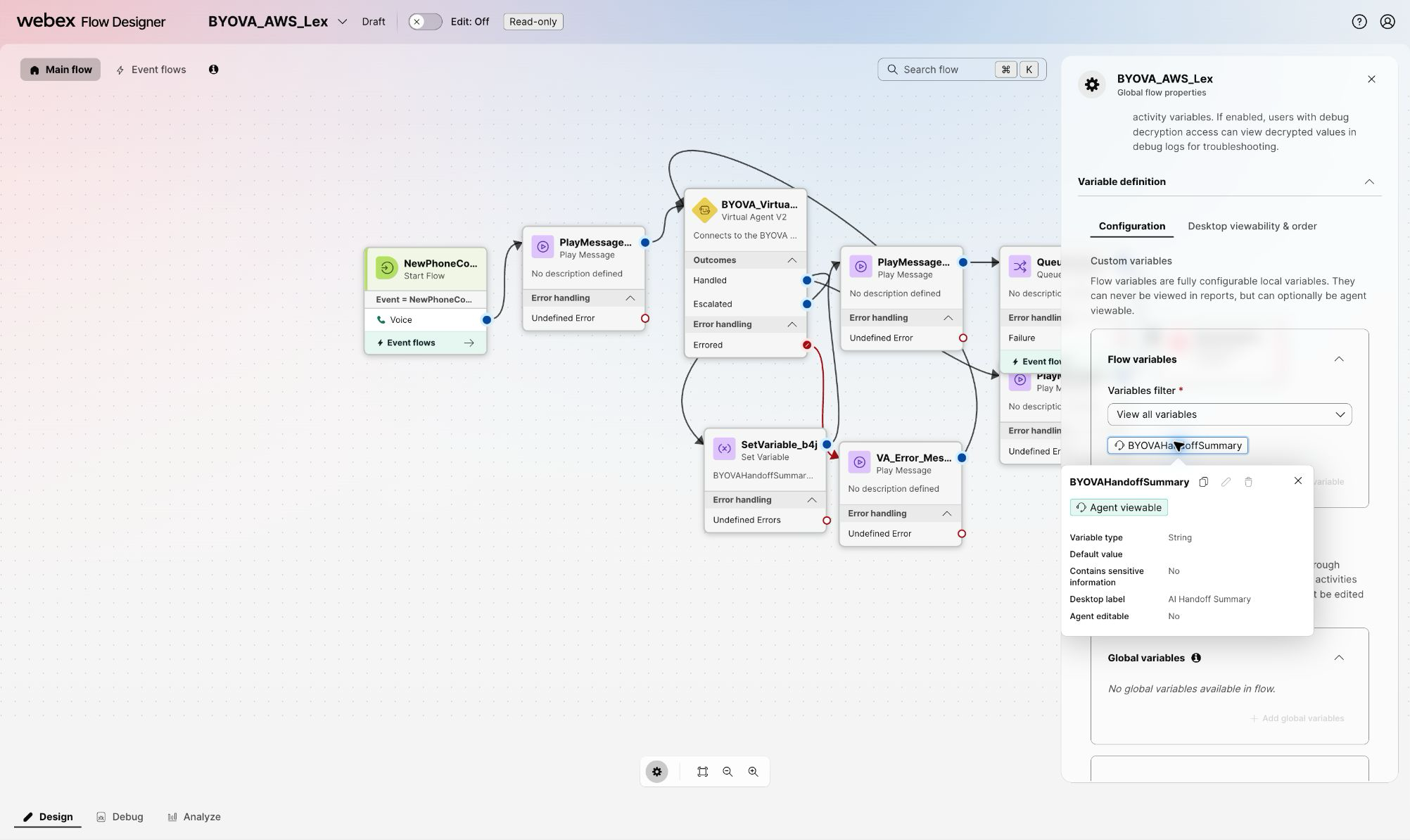
Task: Collapse Outcomes in BYOVA Virtual Agent node
Action: (792, 260)
